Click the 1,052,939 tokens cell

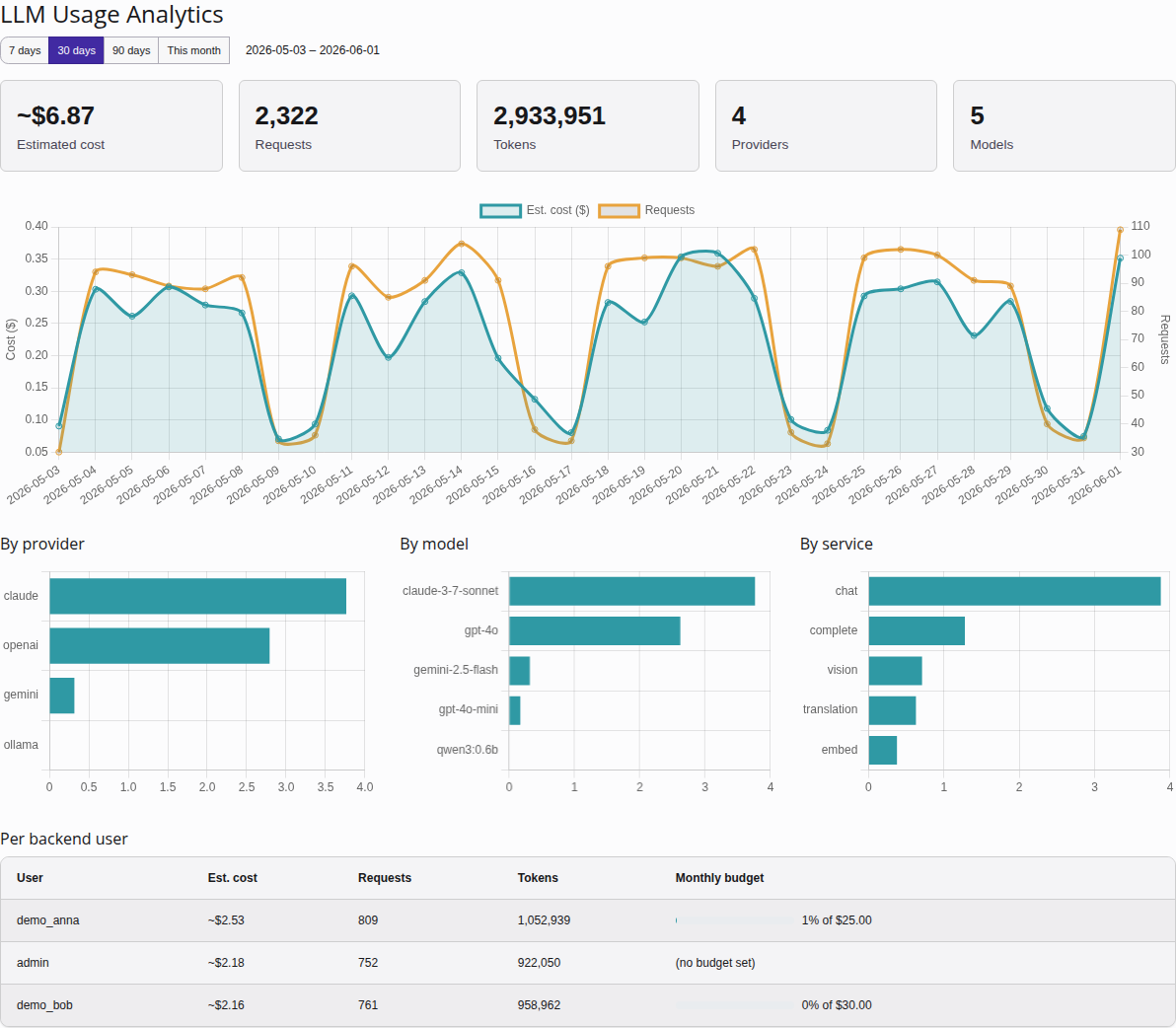[x=544, y=920]
